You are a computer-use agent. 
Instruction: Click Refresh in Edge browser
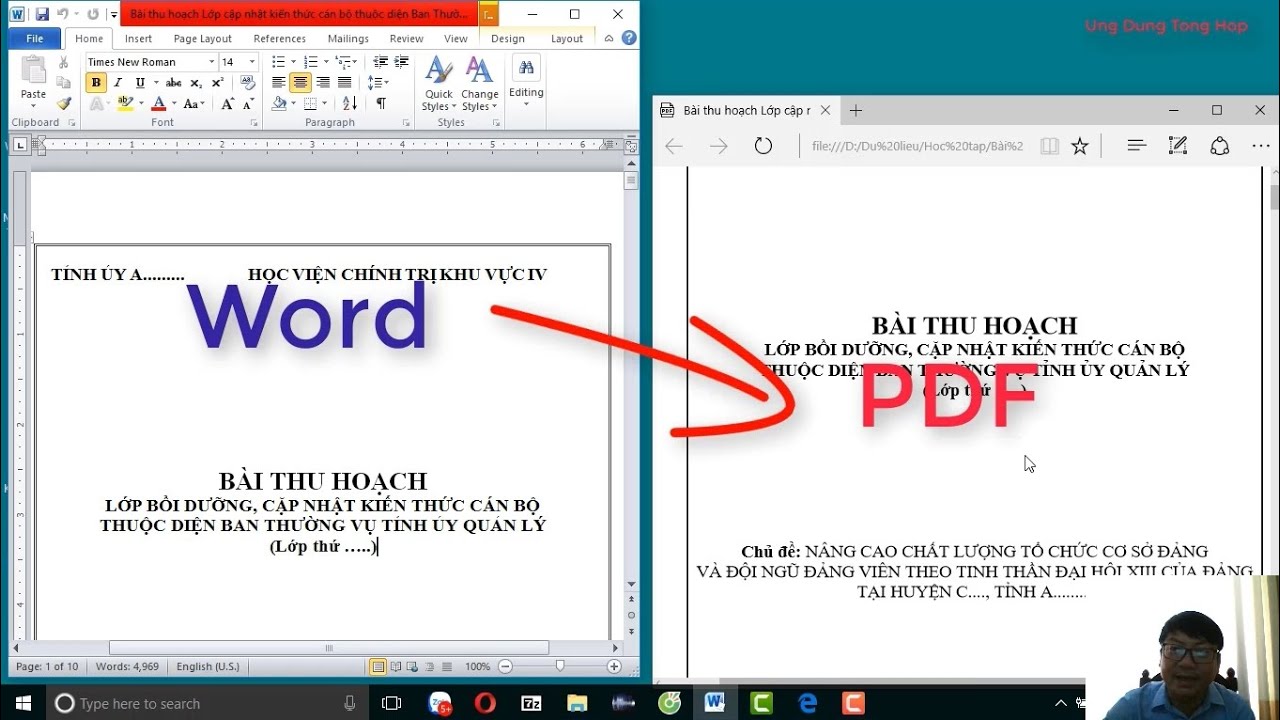(x=763, y=146)
